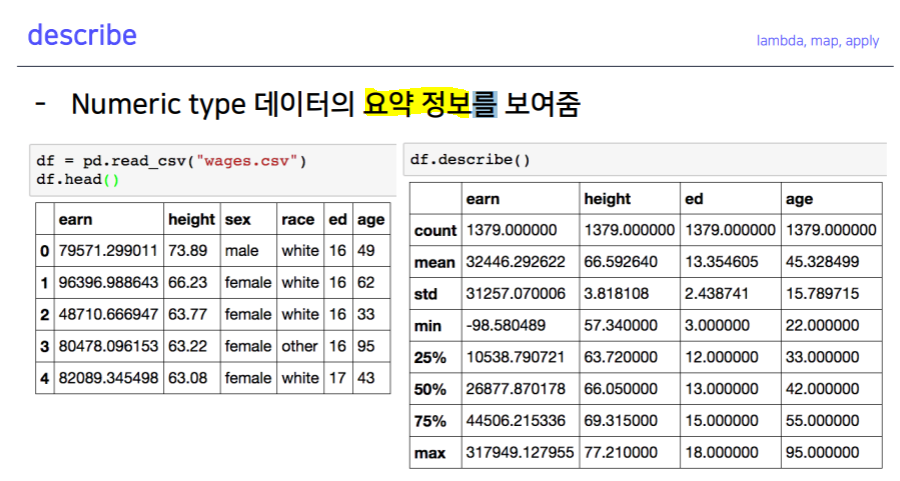
Task: Click std ed value 2.438741
Action: tap(717, 293)
